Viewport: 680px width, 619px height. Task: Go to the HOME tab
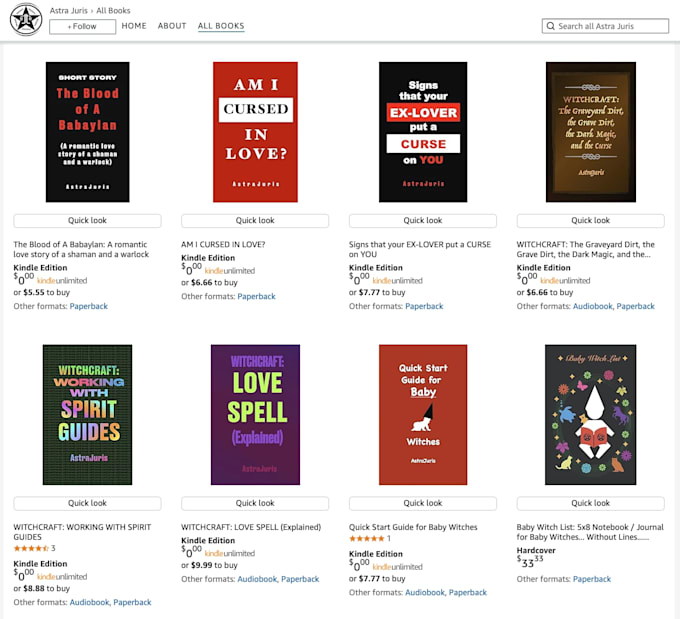click(x=134, y=26)
